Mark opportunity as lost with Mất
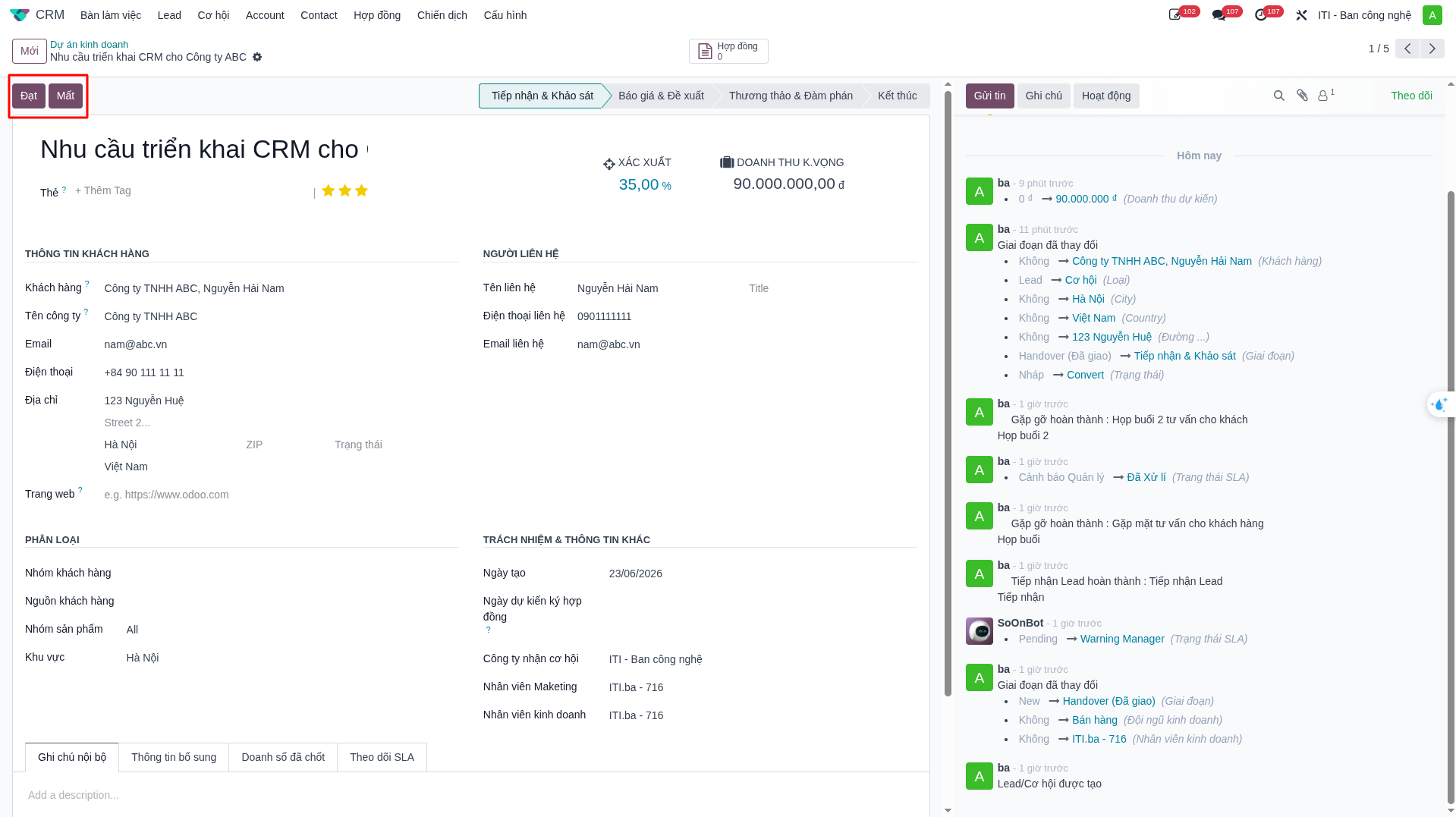Screen dimensions: 1456x817 (65, 96)
